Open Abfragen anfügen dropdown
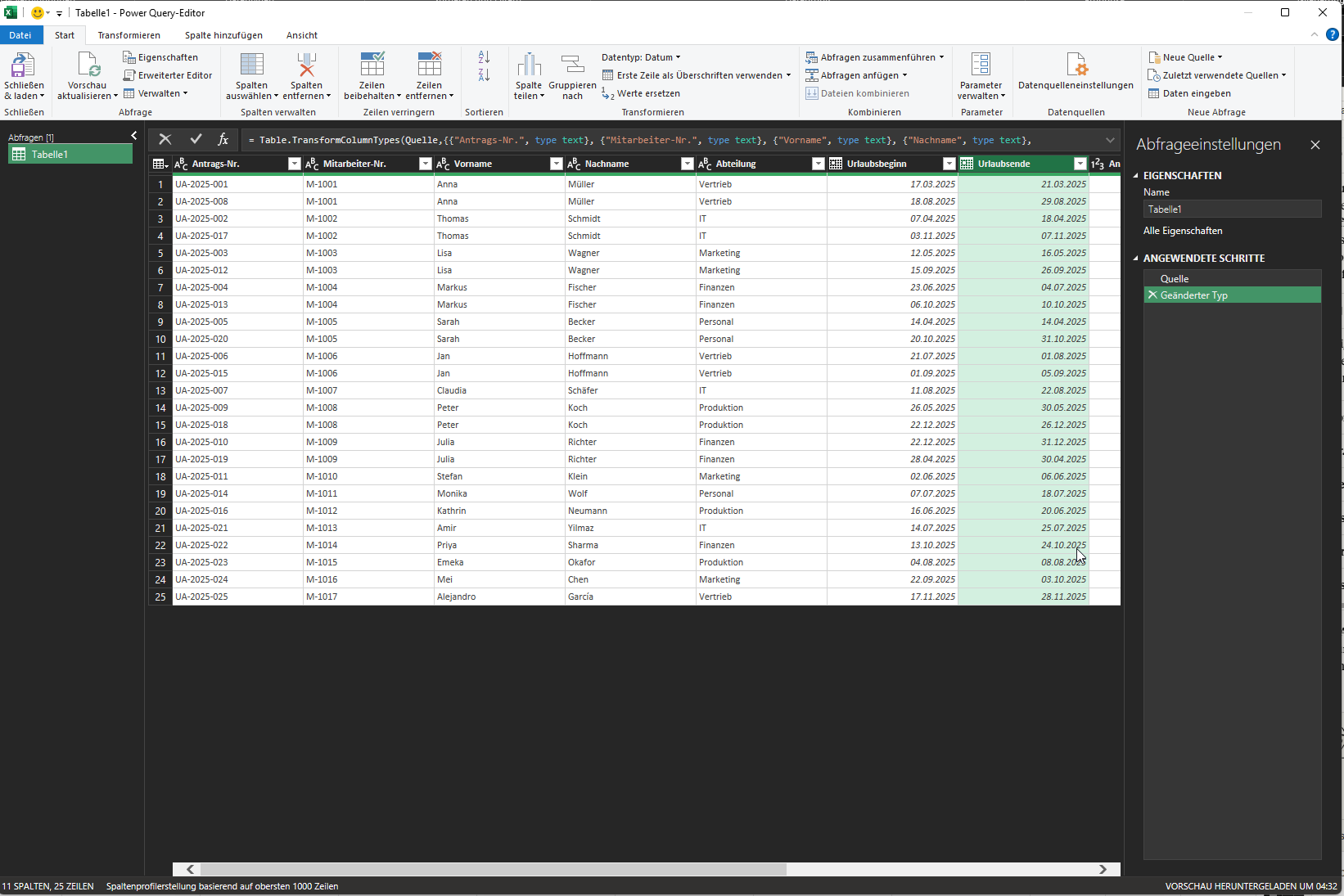The width and height of the screenshot is (1344, 896). [x=856, y=75]
